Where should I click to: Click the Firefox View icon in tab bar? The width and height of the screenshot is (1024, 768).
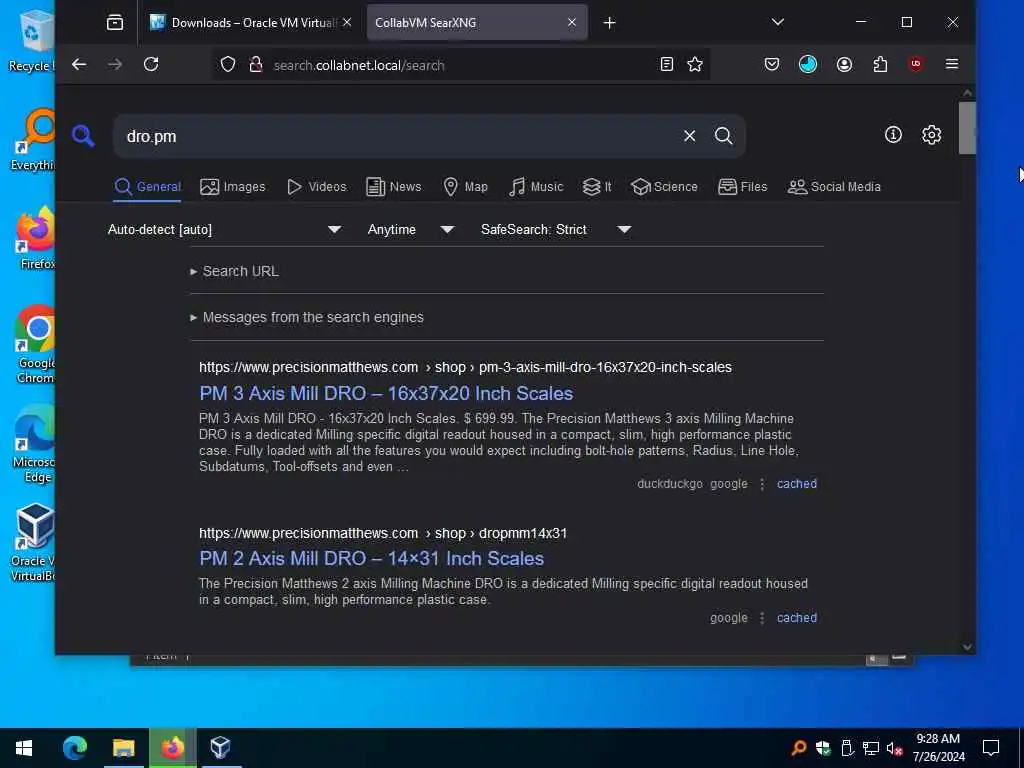pyautogui.click(x=115, y=23)
